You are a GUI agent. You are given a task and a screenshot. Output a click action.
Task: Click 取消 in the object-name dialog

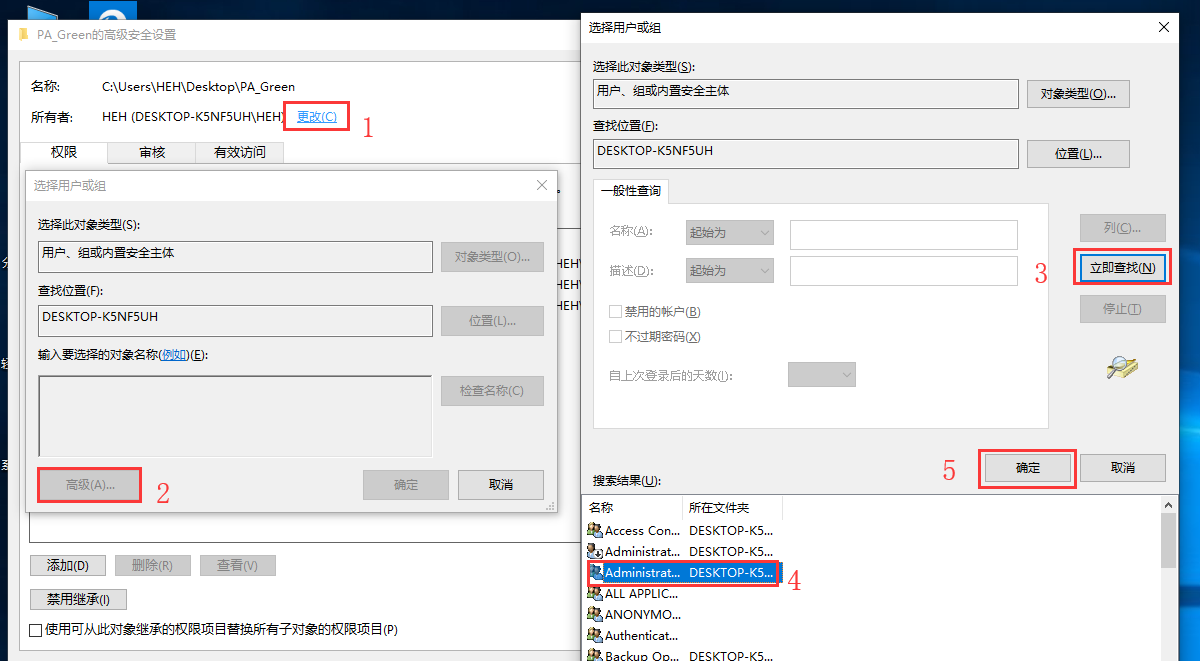[501, 485]
